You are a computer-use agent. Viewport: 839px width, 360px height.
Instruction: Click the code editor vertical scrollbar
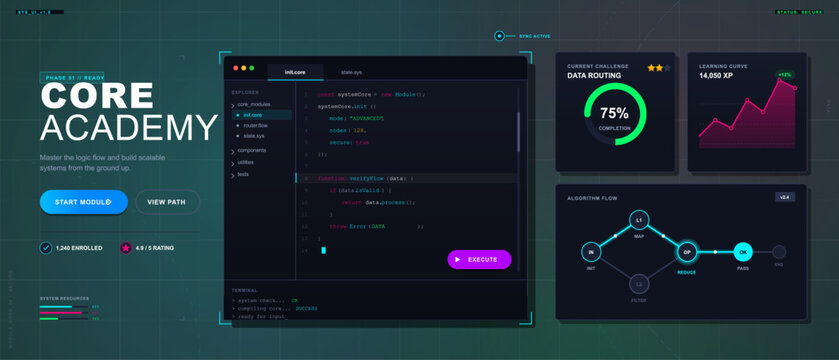coord(518,132)
